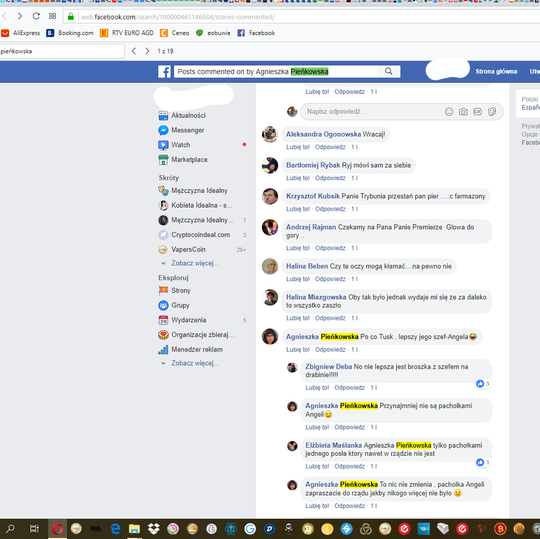Attach a photo using the camera icon
The image size is (540, 539).
pos(463,112)
